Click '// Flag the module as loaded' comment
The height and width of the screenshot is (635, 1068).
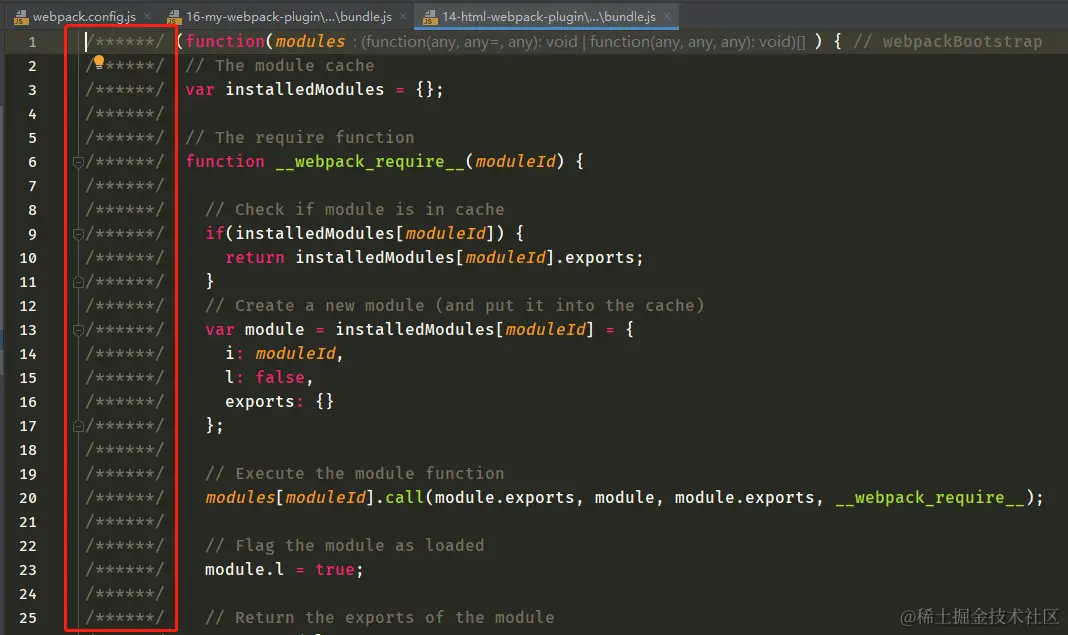coord(345,546)
